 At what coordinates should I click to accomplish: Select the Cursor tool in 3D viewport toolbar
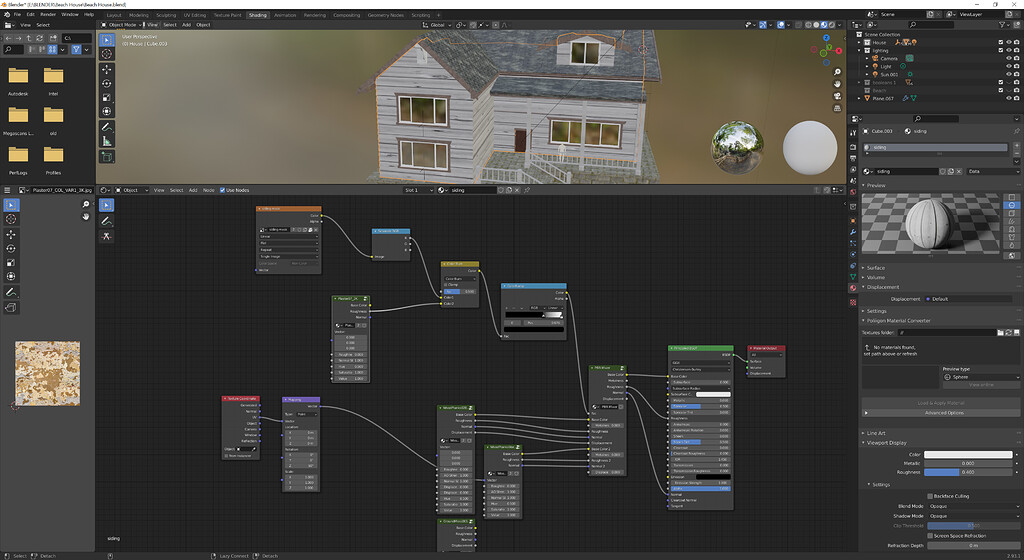[x=106, y=54]
